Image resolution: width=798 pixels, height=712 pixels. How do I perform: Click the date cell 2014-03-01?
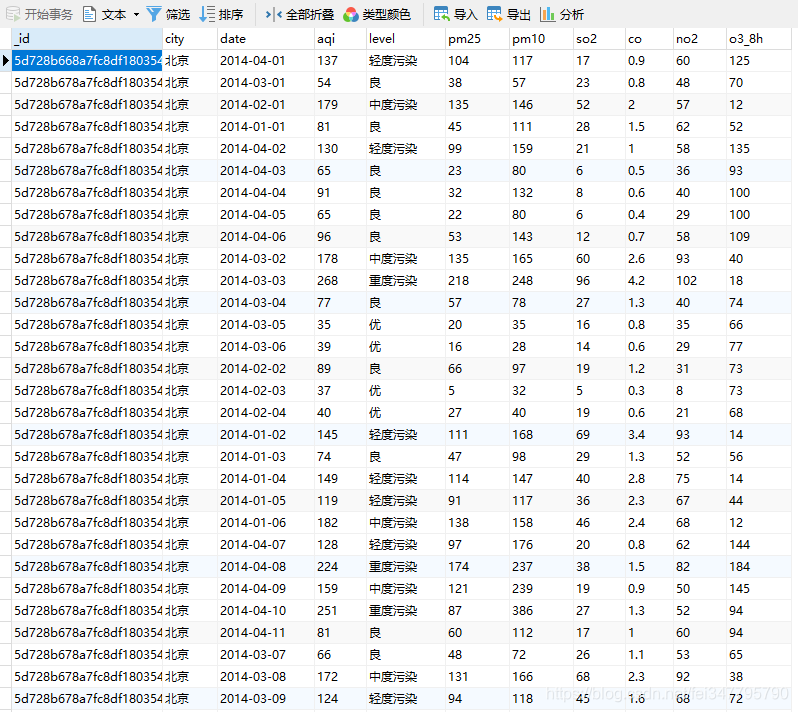point(266,82)
